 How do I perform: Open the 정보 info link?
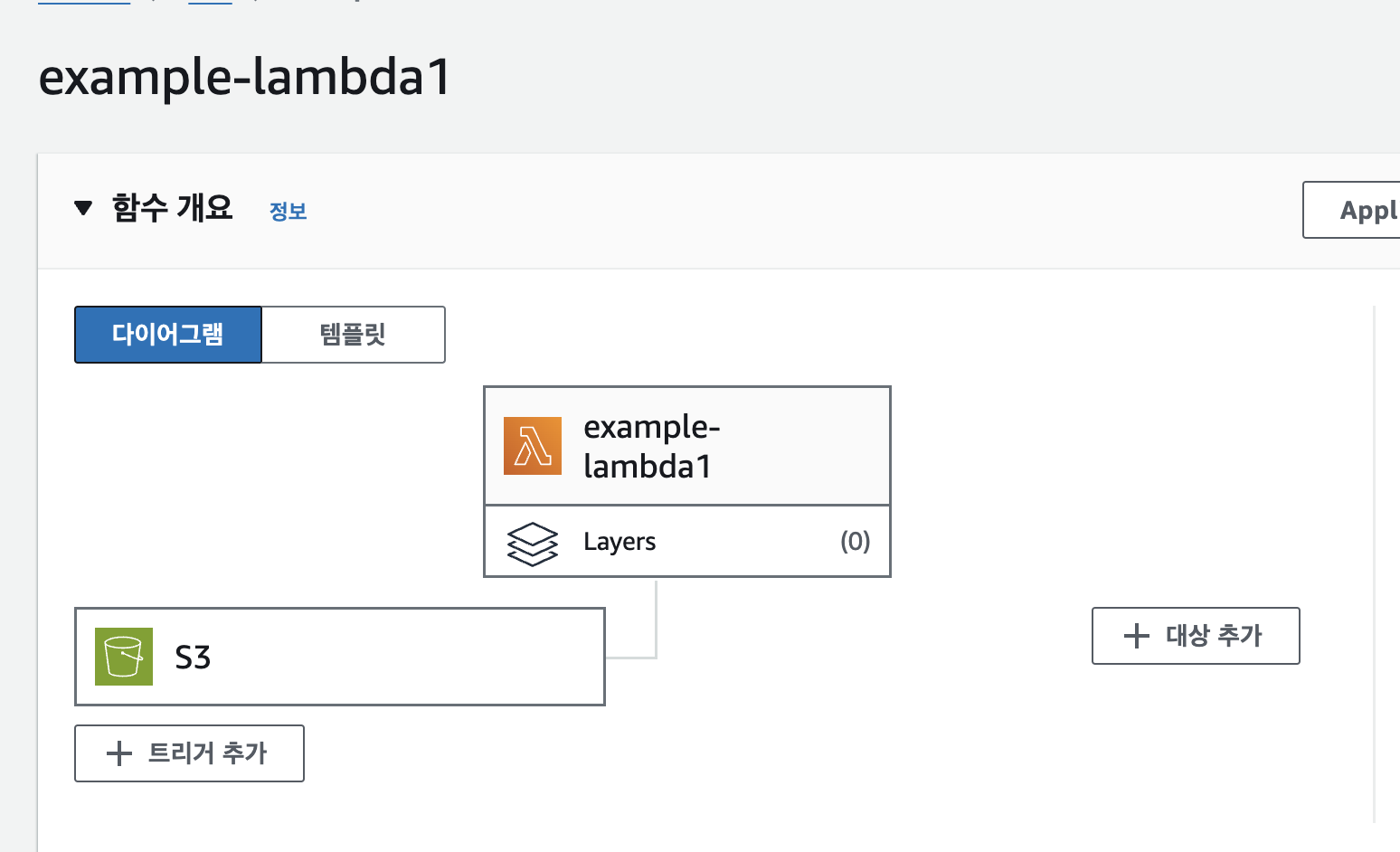click(x=288, y=212)
